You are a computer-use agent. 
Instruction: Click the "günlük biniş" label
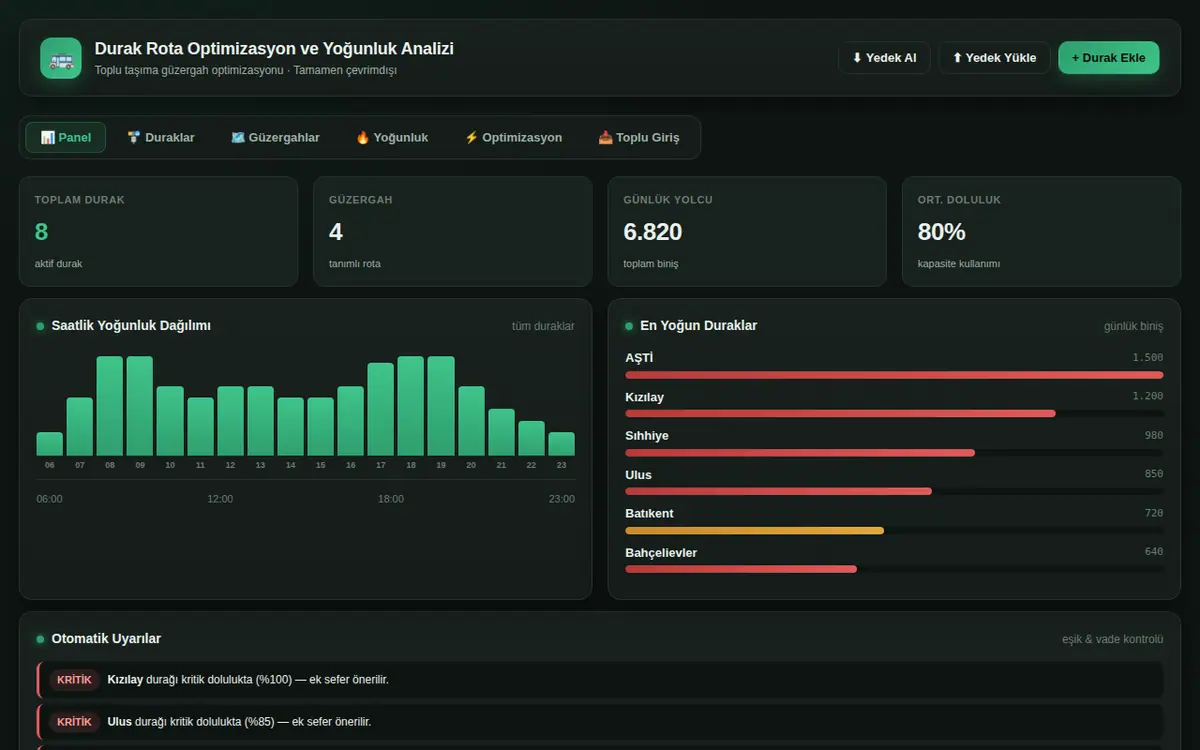(1133, 326)
